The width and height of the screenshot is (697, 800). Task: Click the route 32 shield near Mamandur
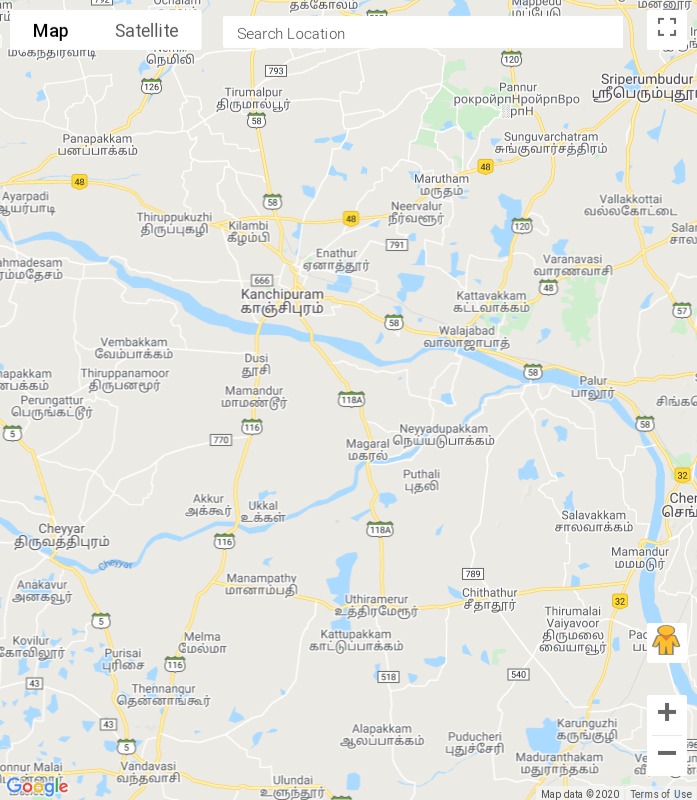coord(619,601)
